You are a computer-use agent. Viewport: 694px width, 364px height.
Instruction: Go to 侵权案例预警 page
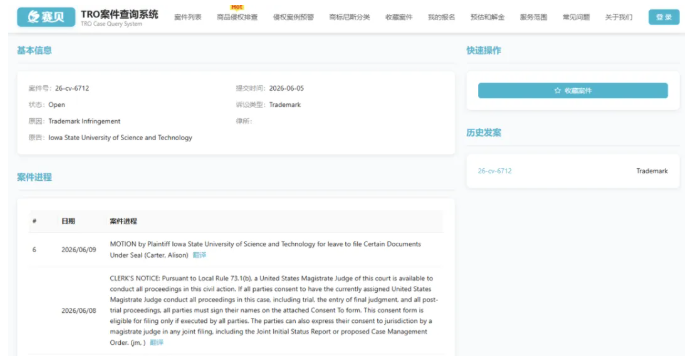(x=293, y=17)
